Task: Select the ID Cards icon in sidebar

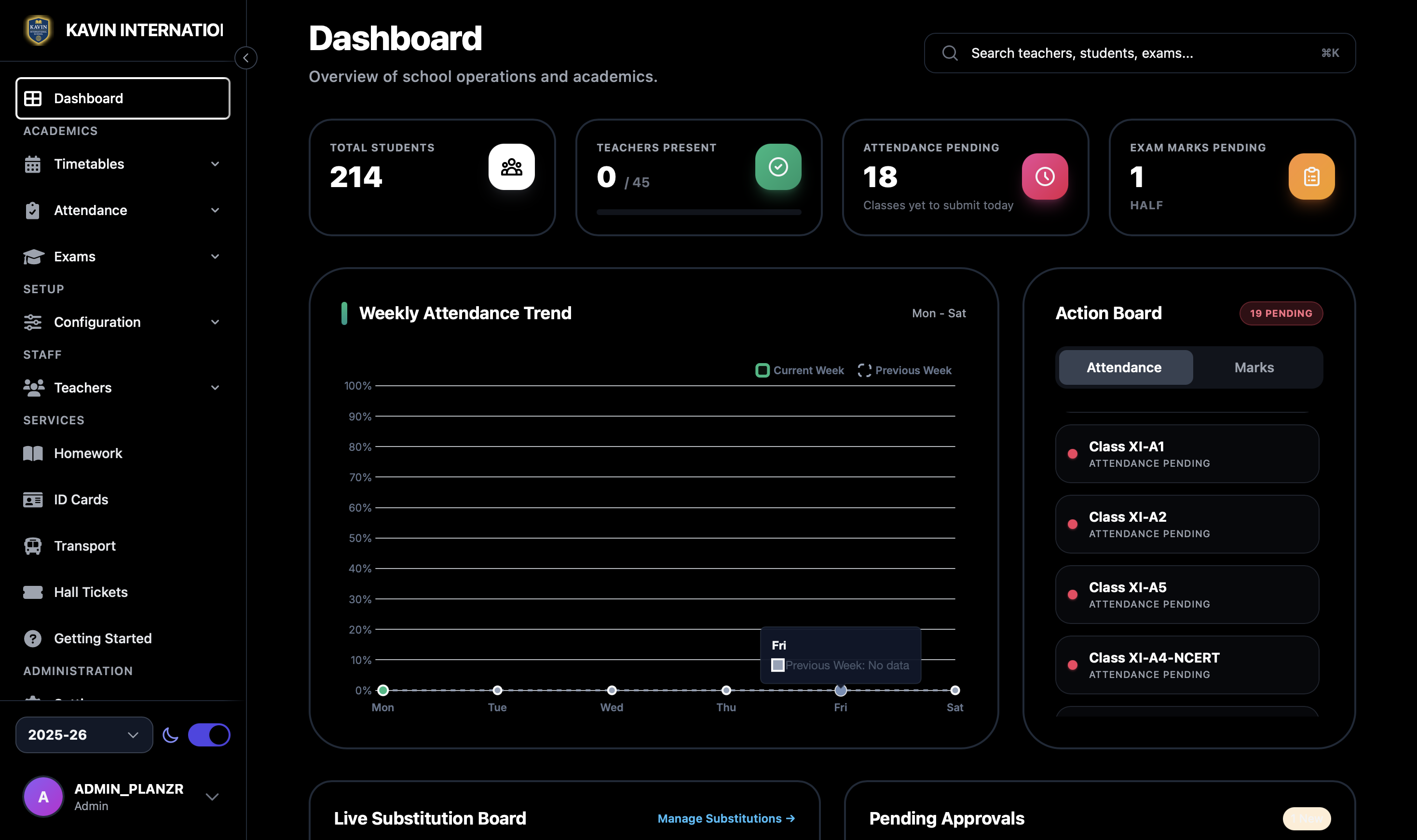Action: (x=33, y=499)
